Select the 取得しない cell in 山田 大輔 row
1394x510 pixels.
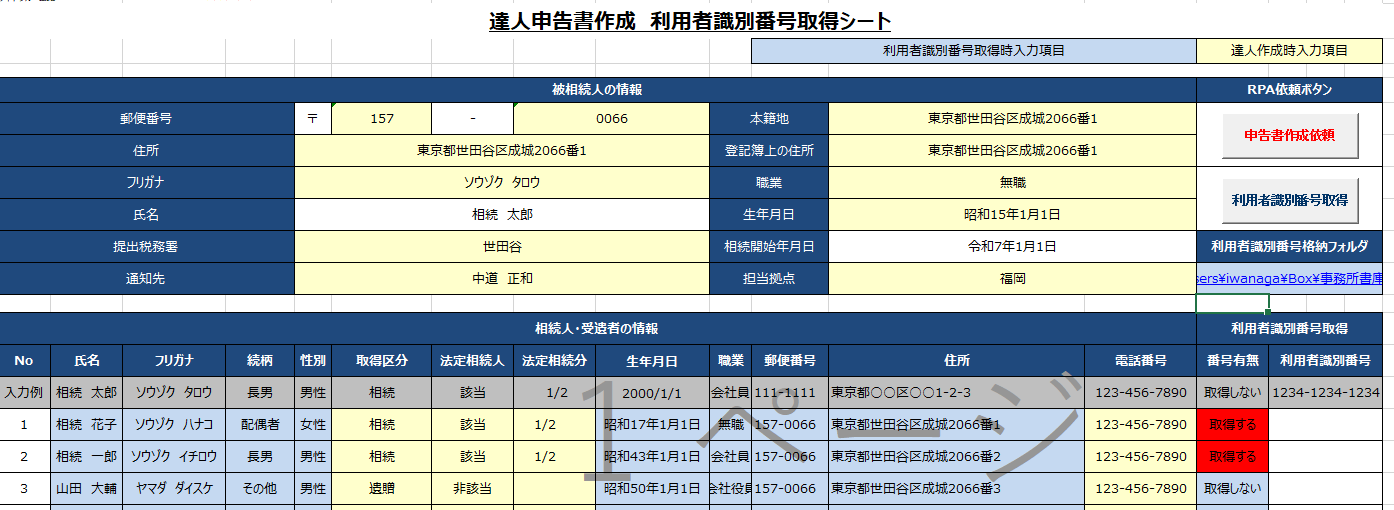tap(1232, 489)
